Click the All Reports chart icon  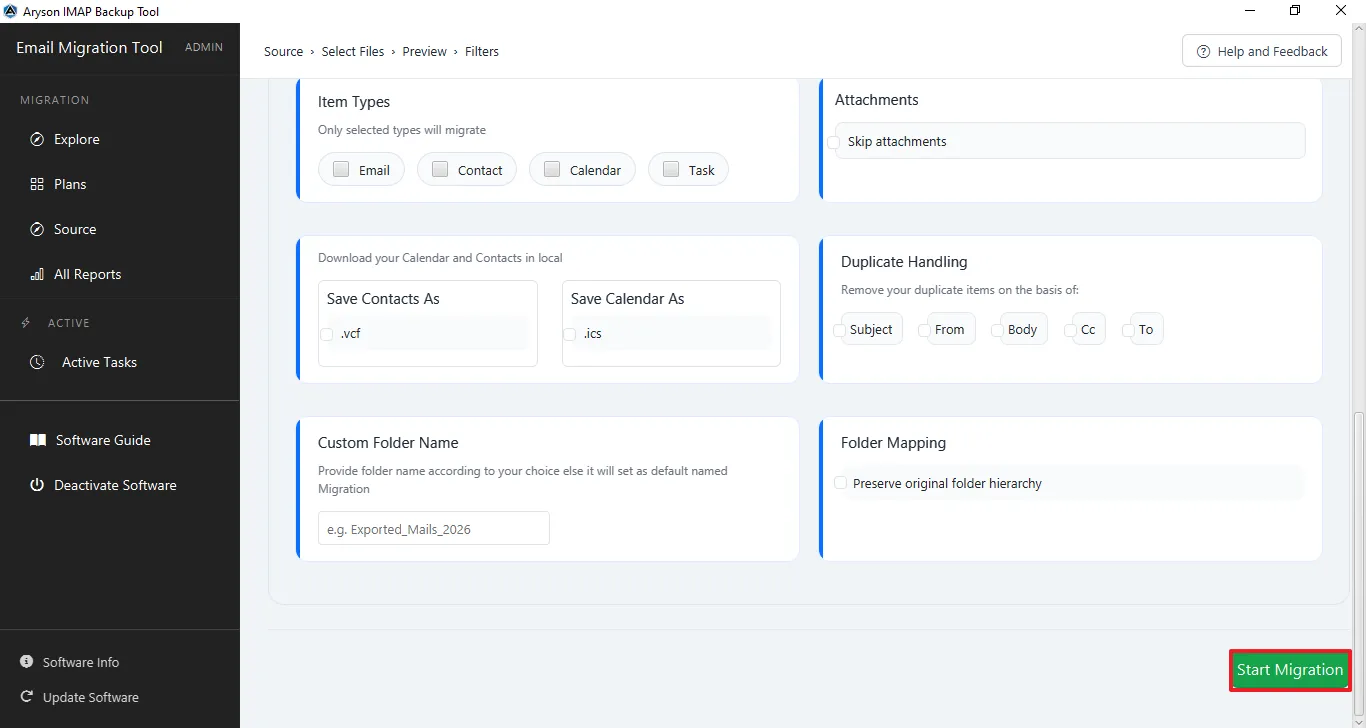tap(37, 274)
